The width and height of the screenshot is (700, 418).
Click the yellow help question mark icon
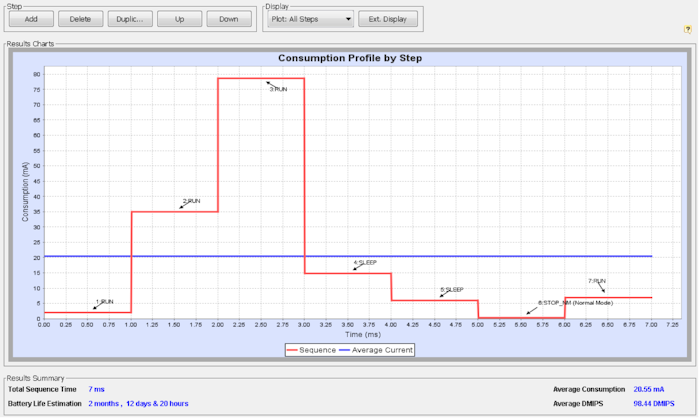tap(688, 30)
